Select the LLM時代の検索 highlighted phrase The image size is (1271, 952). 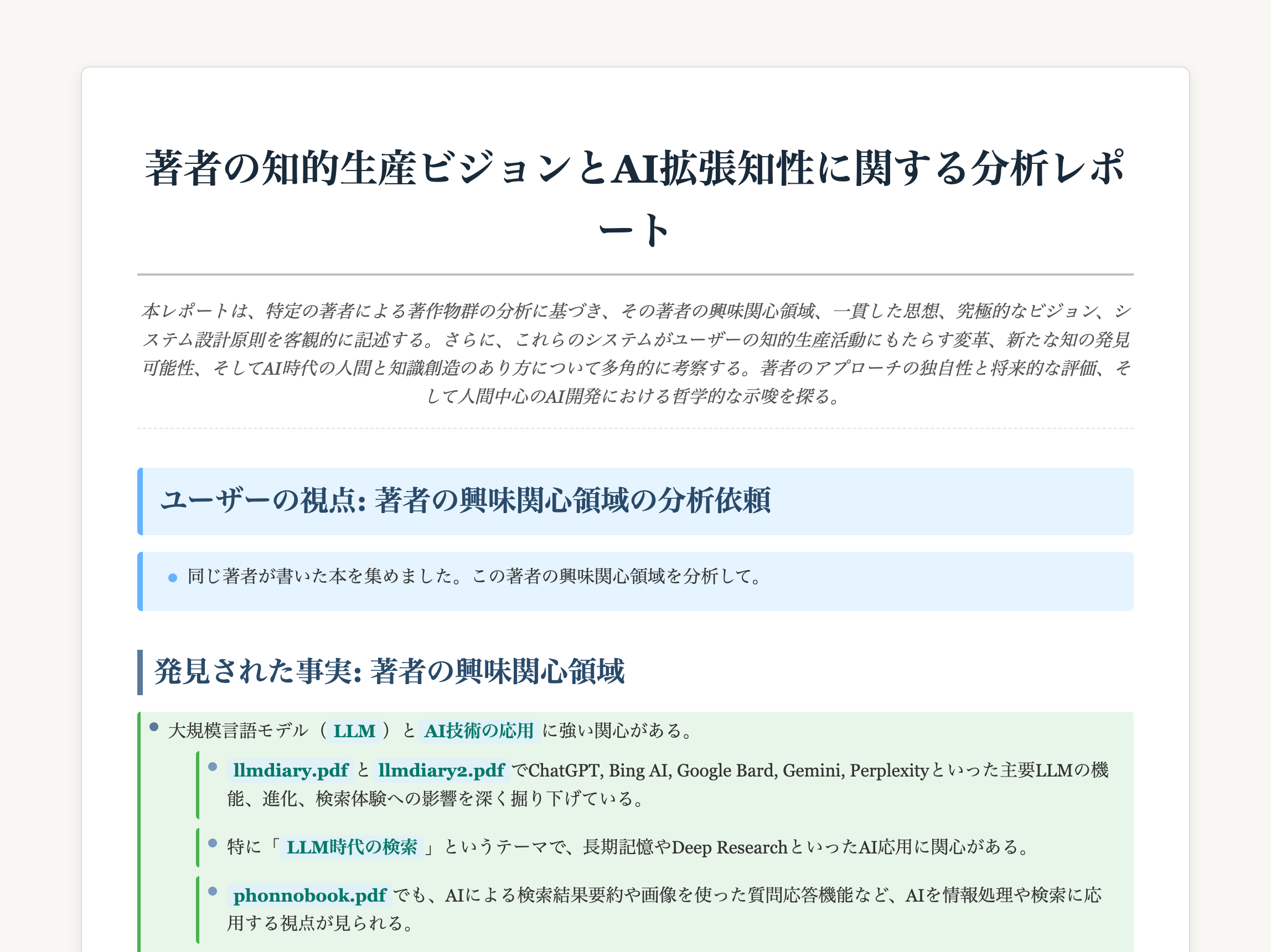tap(352, 846)
